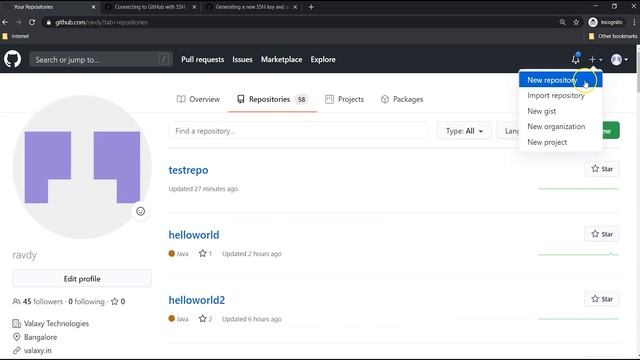
Task: Open a new browser tab with plus
Action: (311, 7)
